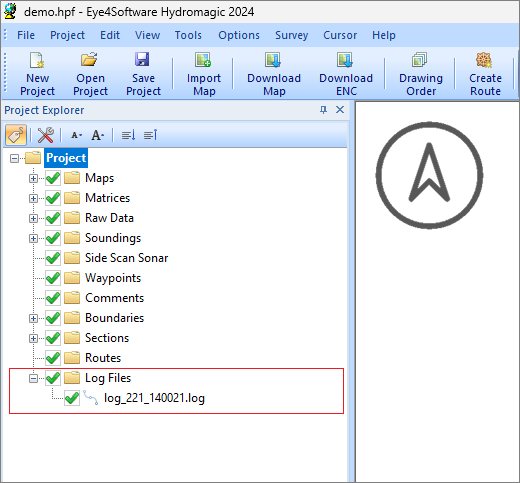Image resolution: width=520 pixels, height=483 pixels.
Task: Uncheck the Raw Data visibility checkbox
Action: click(53, 218)
